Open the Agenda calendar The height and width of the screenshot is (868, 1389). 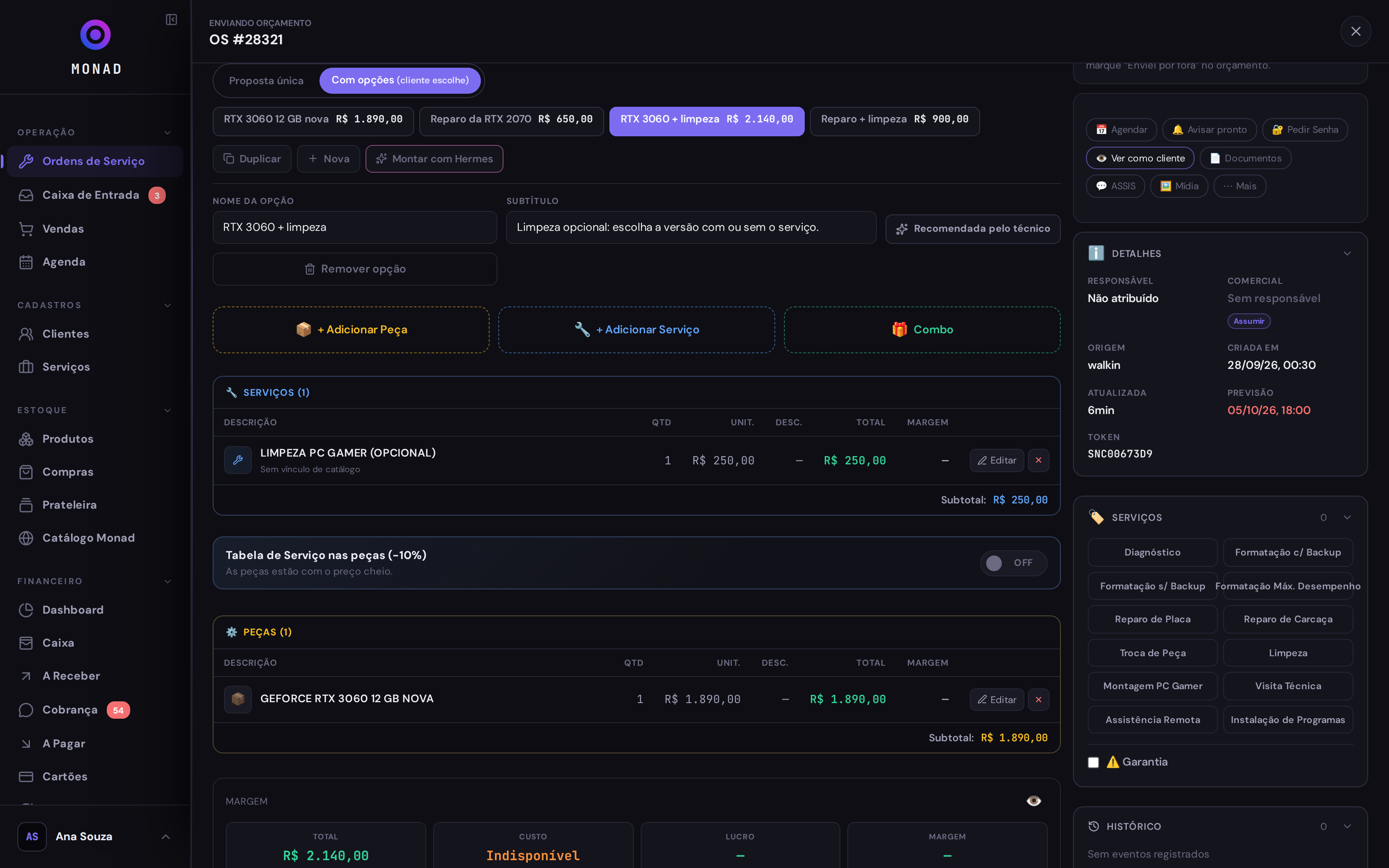95,262
